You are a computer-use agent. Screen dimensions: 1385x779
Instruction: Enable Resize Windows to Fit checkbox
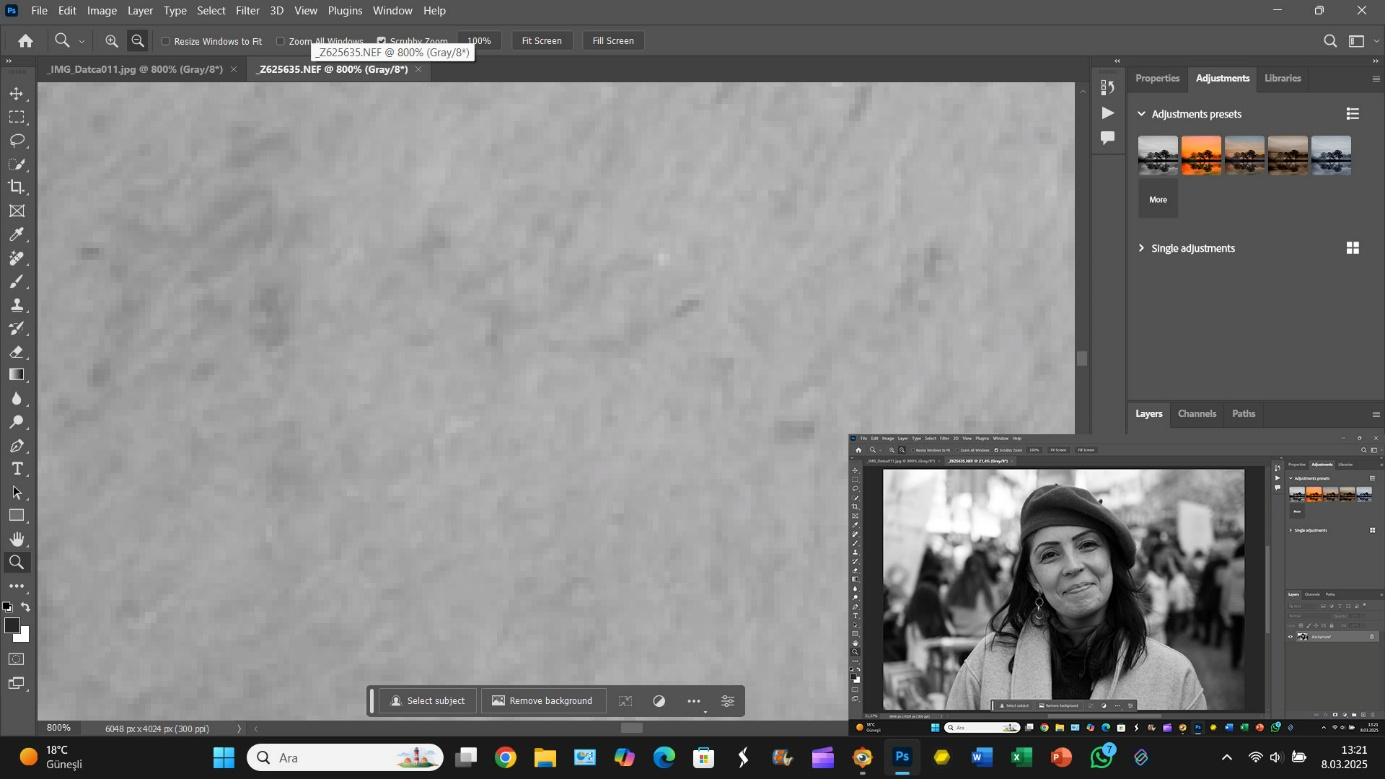click(x=166, y=41)
